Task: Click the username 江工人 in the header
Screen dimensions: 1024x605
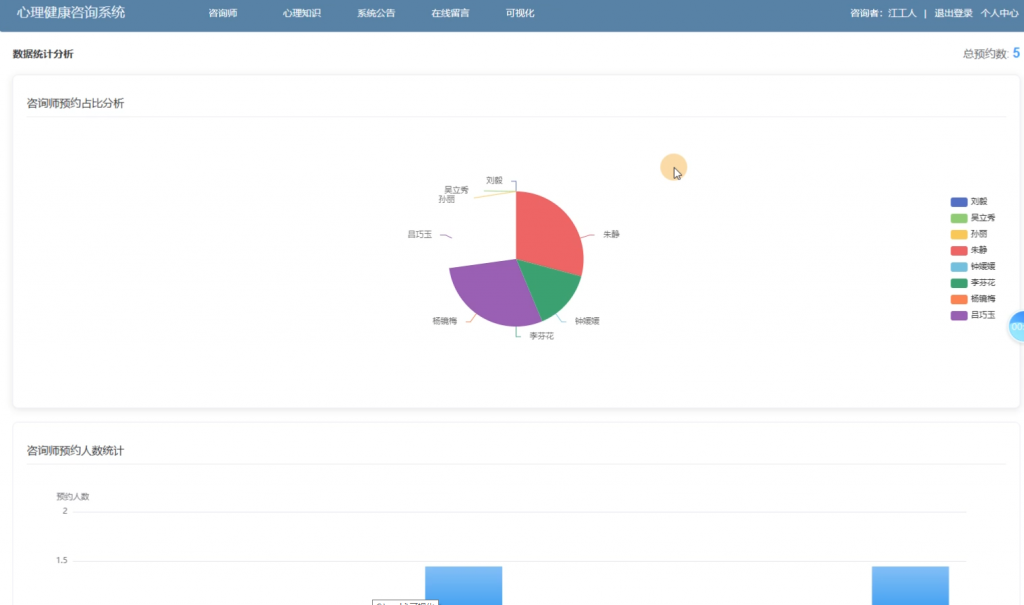Action: pos(902,13)
